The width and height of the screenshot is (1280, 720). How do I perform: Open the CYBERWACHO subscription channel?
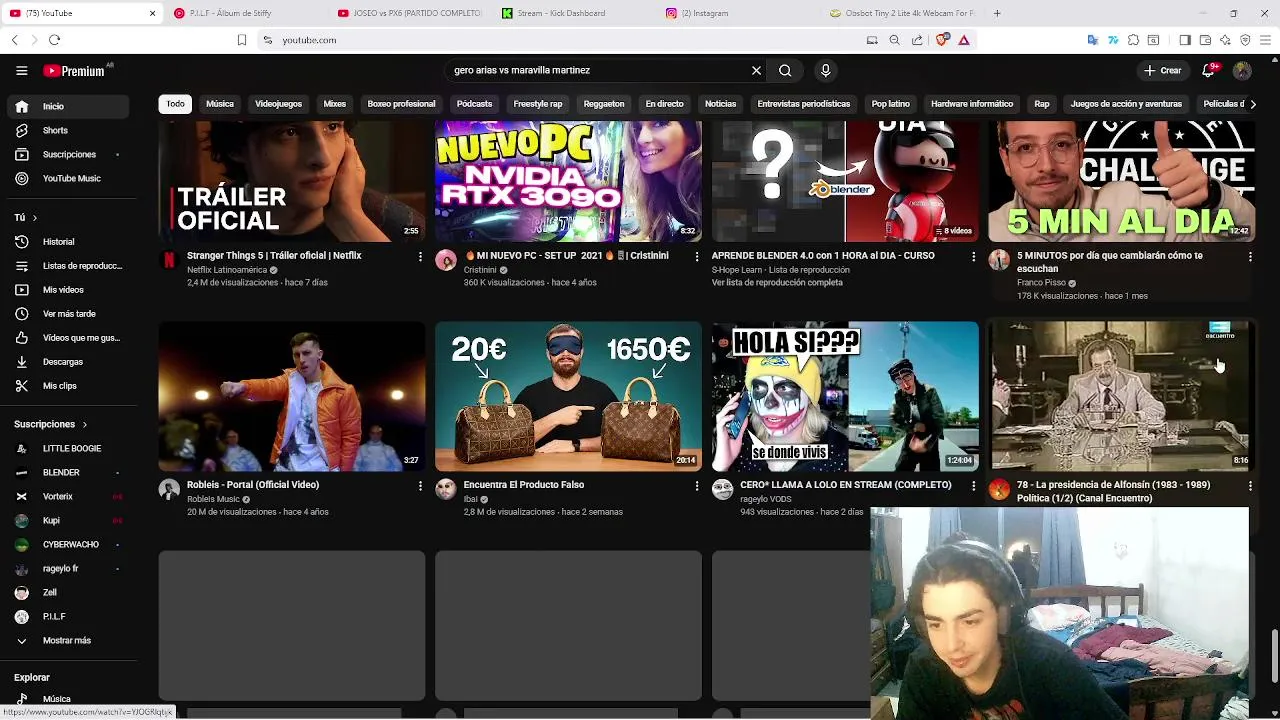[66, 545]
